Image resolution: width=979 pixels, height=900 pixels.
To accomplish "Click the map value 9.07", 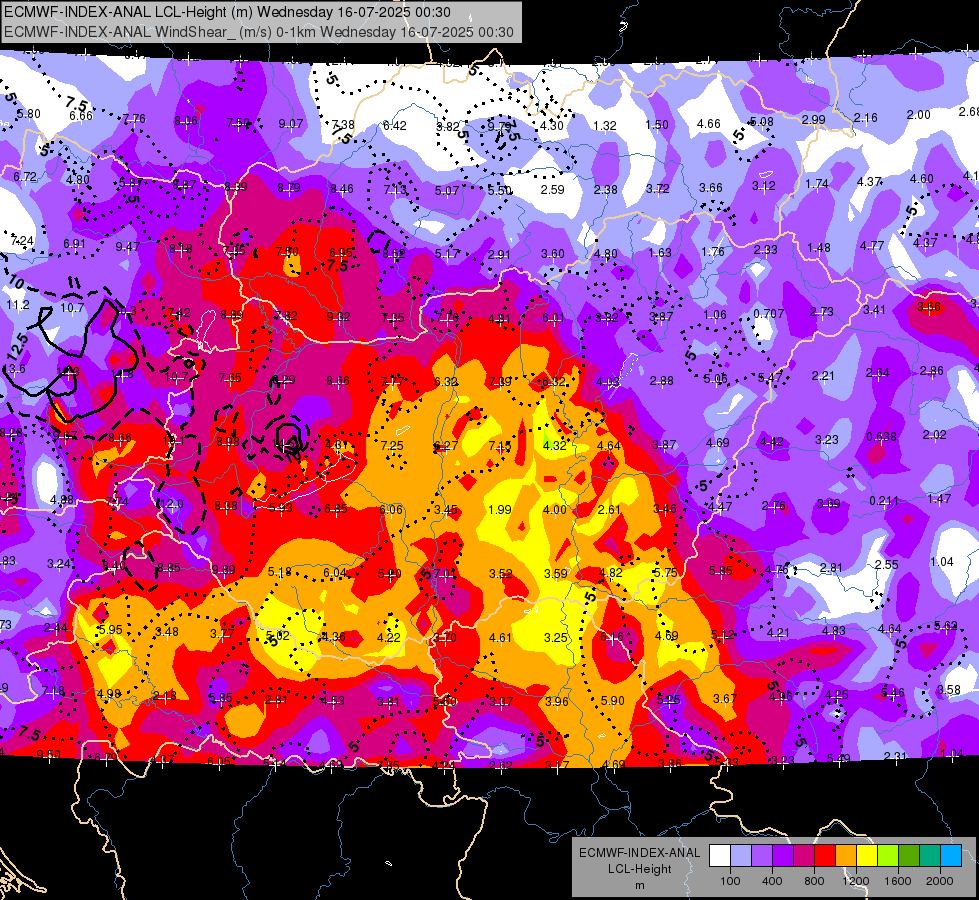I will (x=291, y=124).
